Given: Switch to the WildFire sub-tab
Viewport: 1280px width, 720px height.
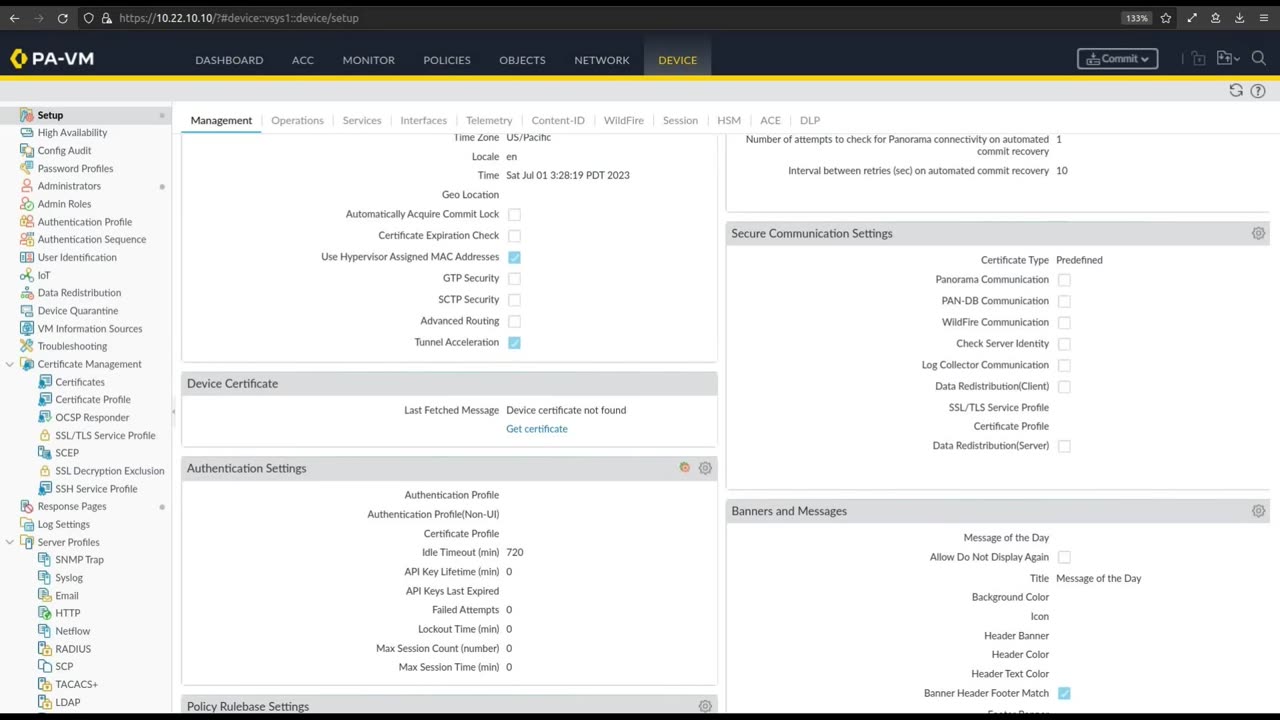Looking at the screenshot, I should pos(623,120).
